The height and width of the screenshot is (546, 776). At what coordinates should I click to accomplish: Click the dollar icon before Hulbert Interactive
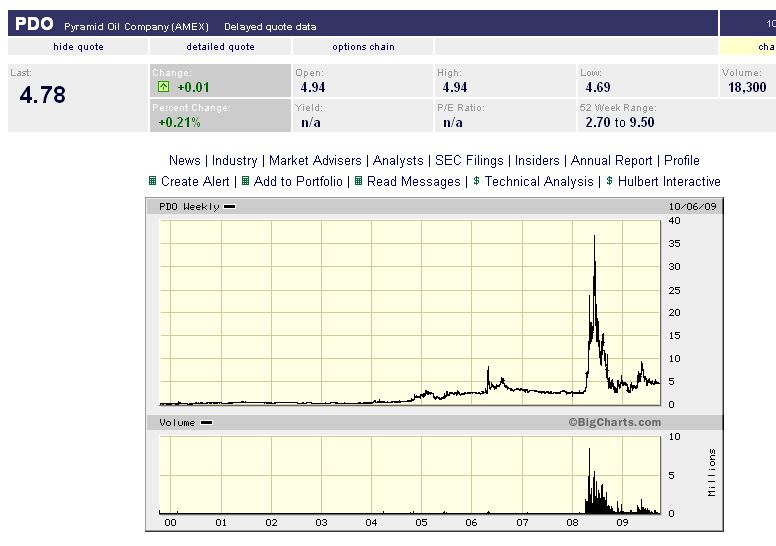609,181
